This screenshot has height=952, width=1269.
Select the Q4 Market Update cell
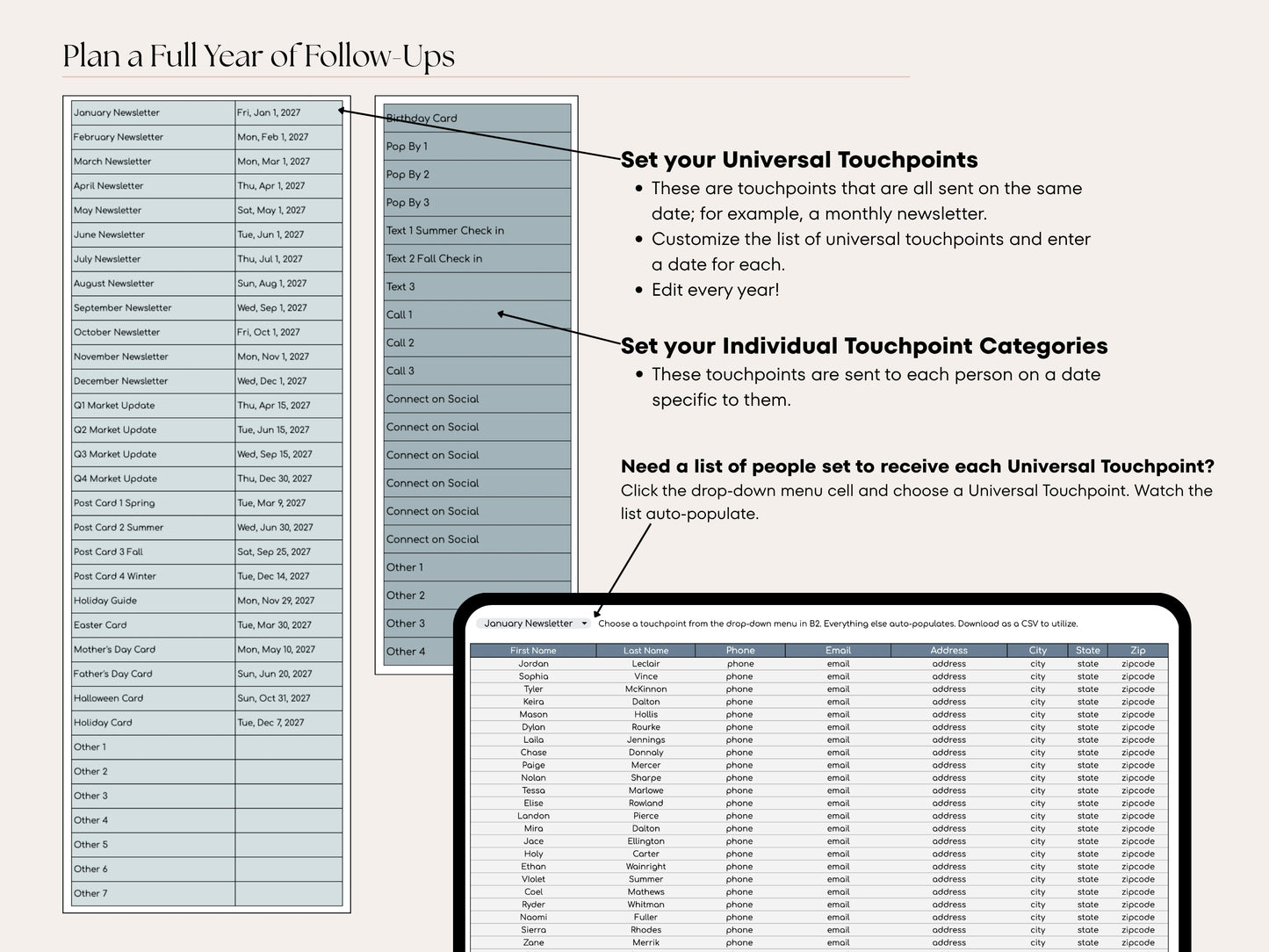click(x=153, y=479)
